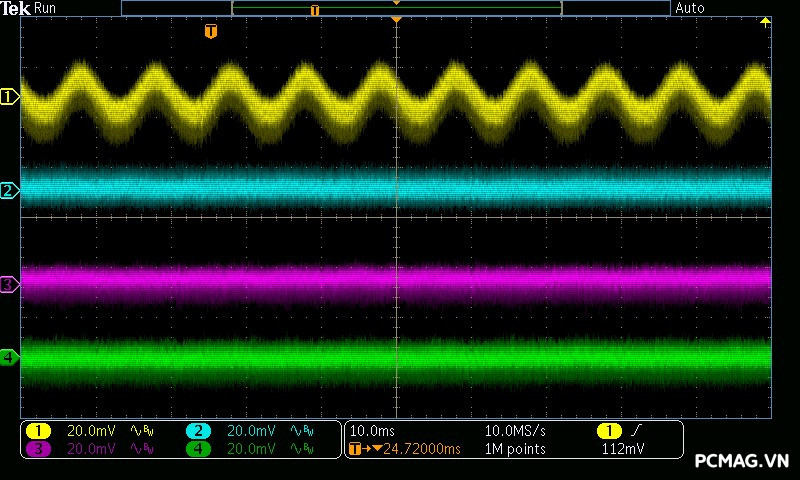Click the channel 1 ground marker on left edge
Image resolution: width=800 pixels, height=480 pixels.
coord(9,97)
